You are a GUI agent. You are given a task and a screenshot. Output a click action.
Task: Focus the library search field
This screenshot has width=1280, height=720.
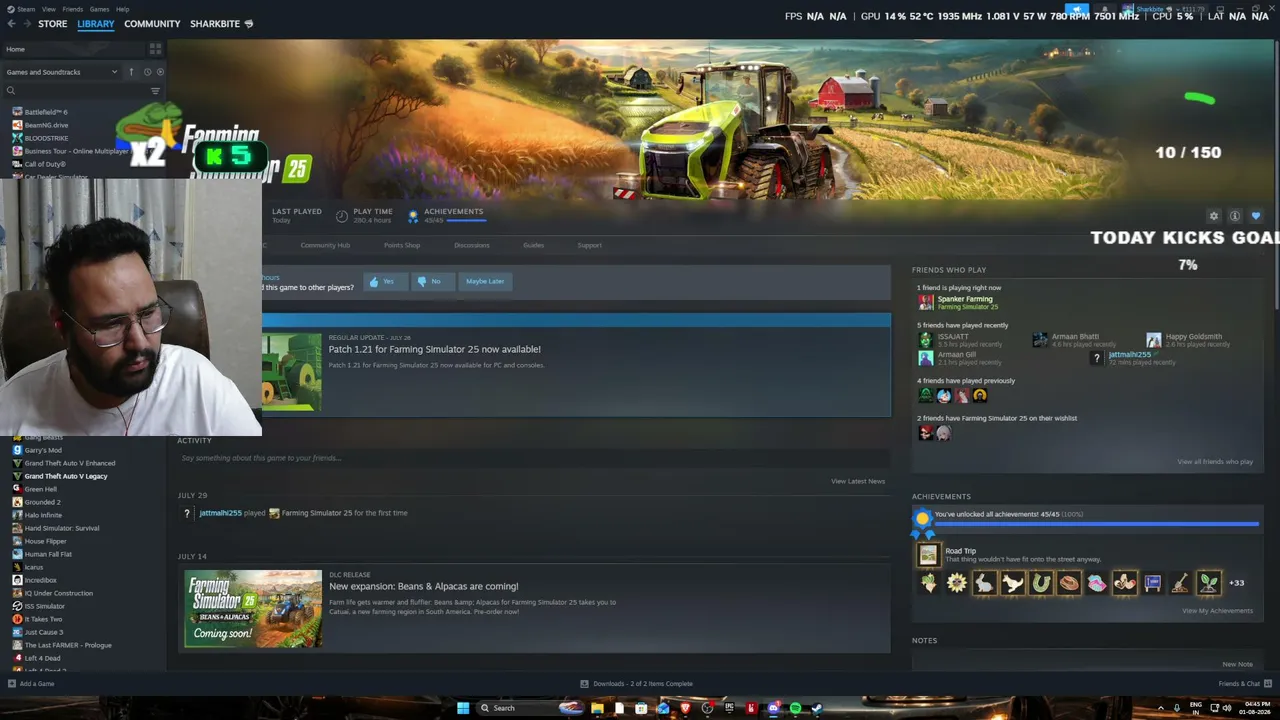(x=75, y=91)
